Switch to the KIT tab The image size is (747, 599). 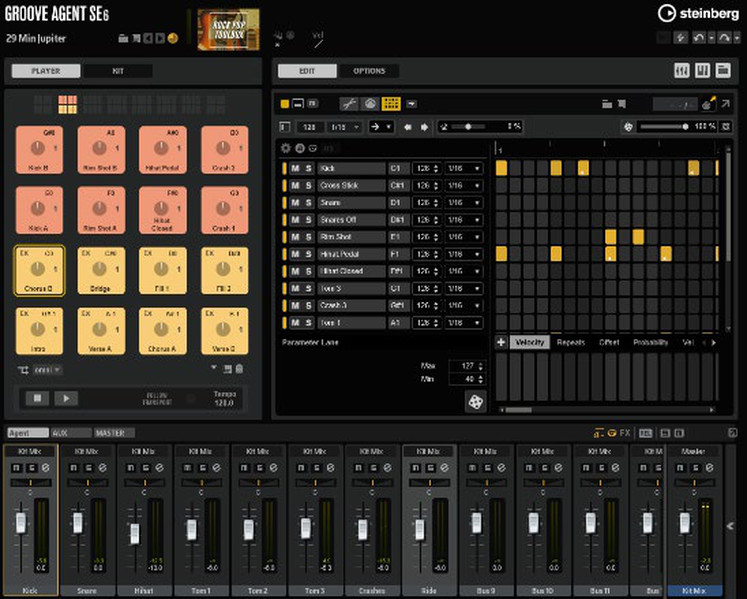click(118, 71)
